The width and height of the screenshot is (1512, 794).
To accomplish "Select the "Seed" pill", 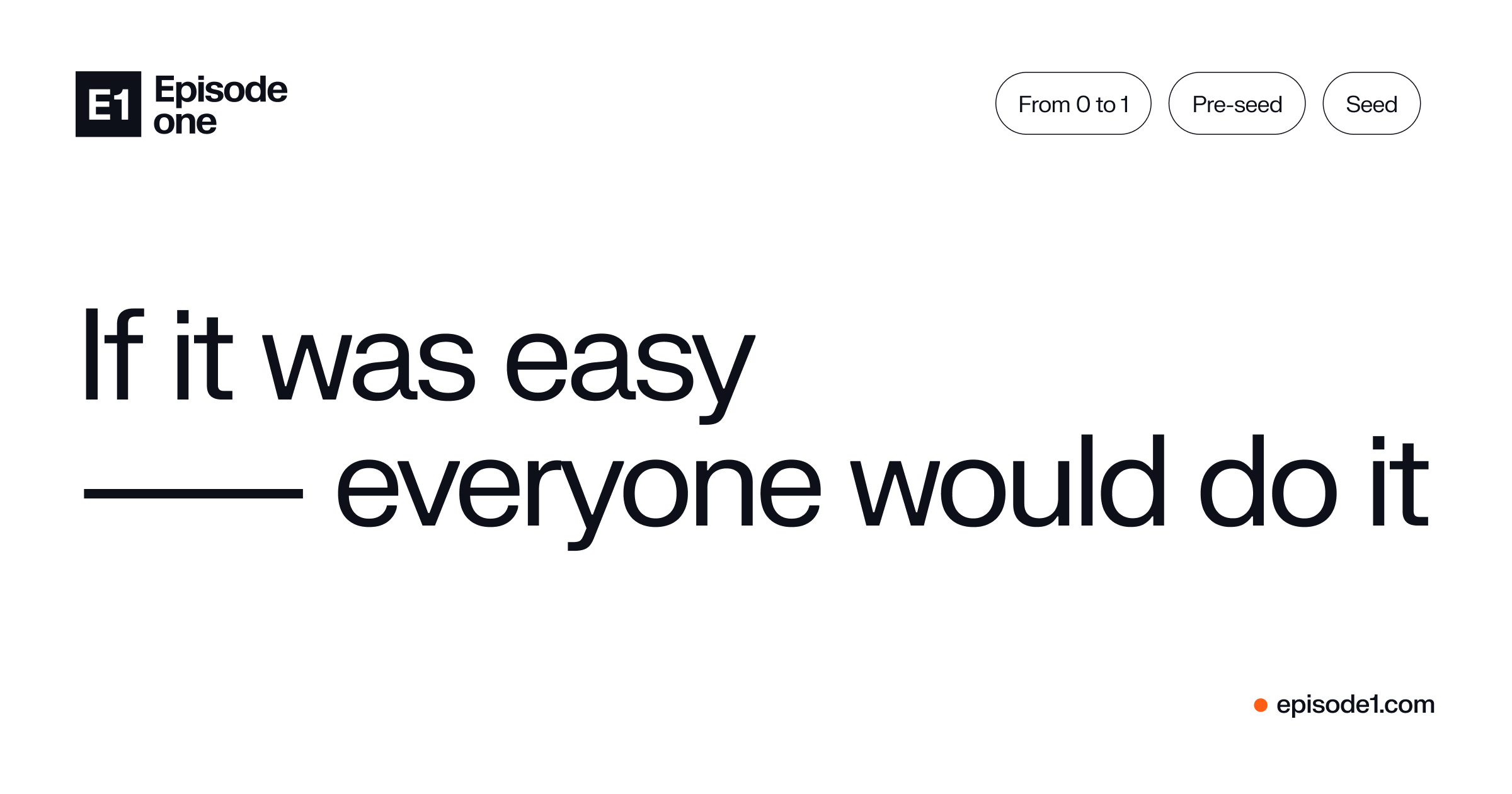I will (1372, 103).
